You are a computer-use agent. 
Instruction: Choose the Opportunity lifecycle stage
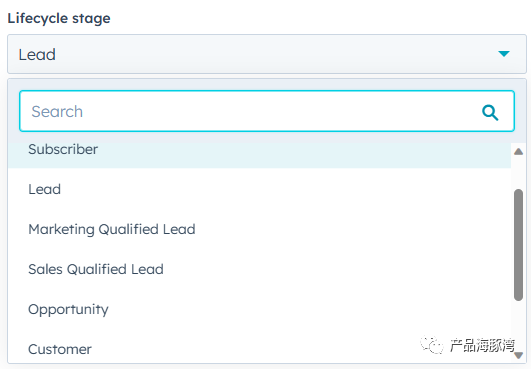tap(259, 309)
